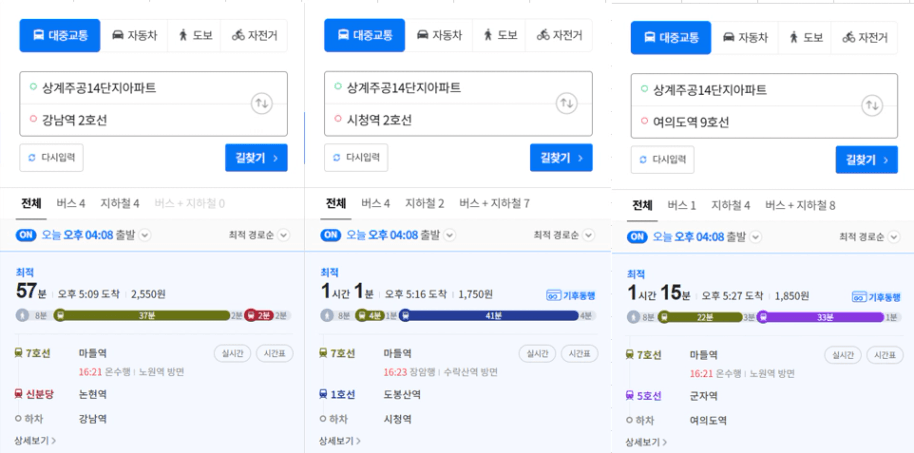The image size is (914, 453).
Task: Swap origin and destination for 시청역 route
Action: click(x=566, y=104)
